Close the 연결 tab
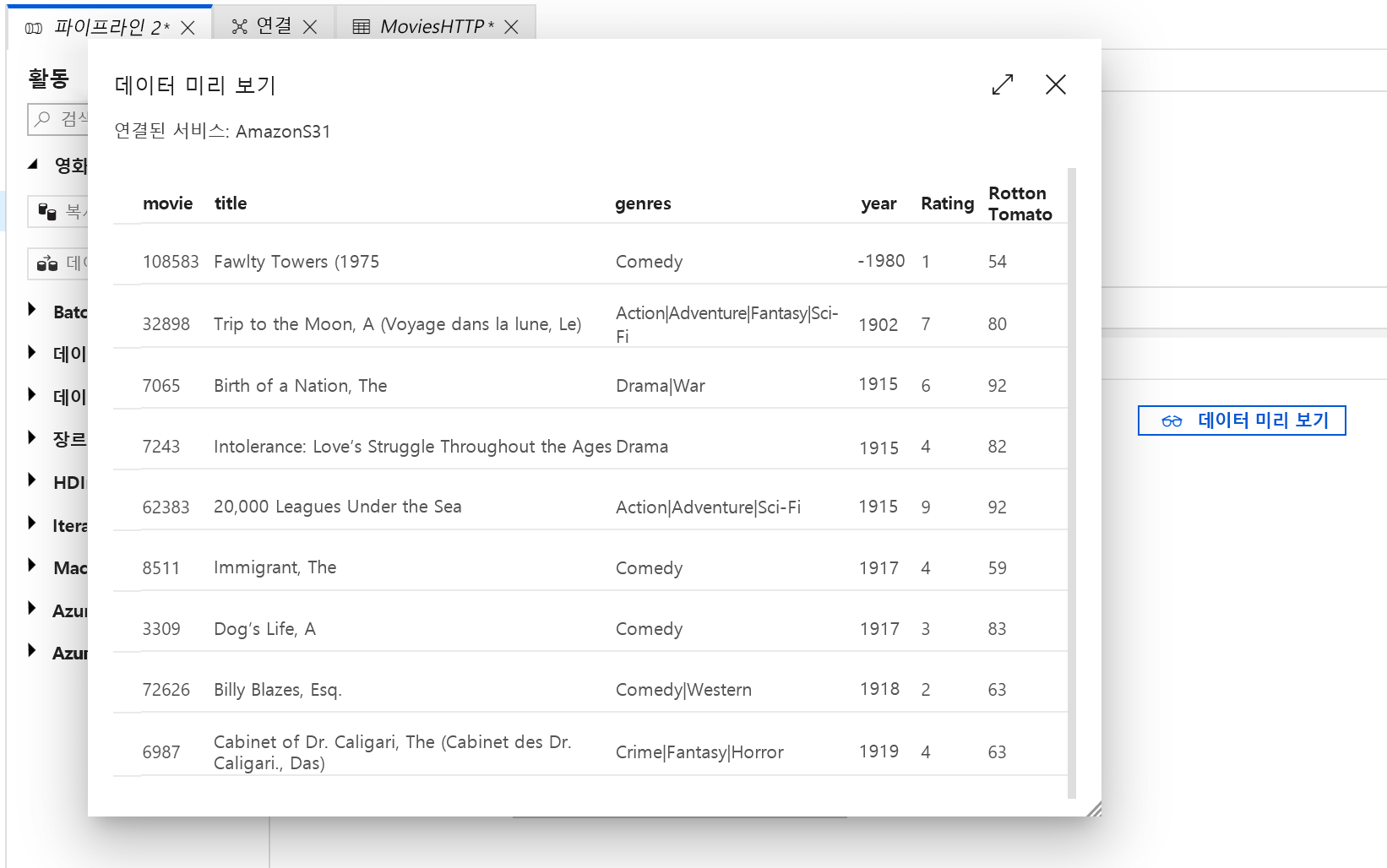Viewport: 1387px width, 868px height. 310,27
